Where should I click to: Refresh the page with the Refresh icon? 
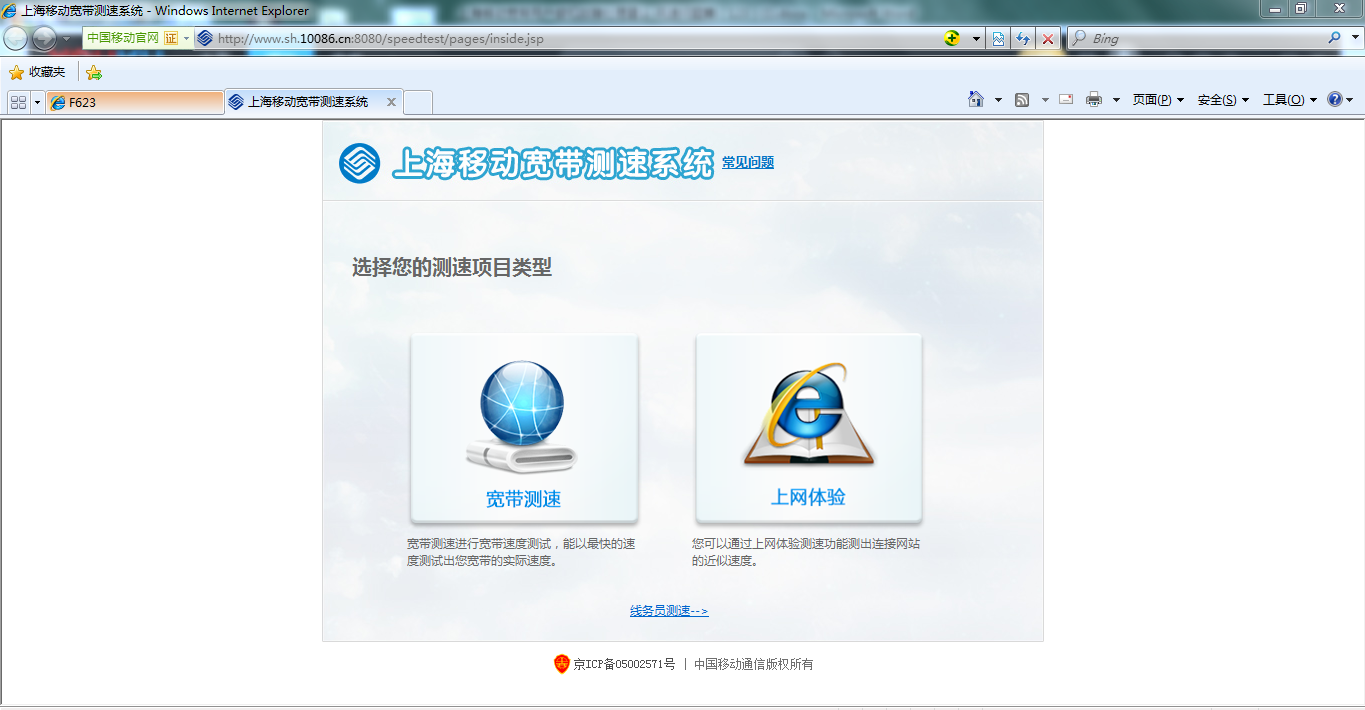point(1023,39)
